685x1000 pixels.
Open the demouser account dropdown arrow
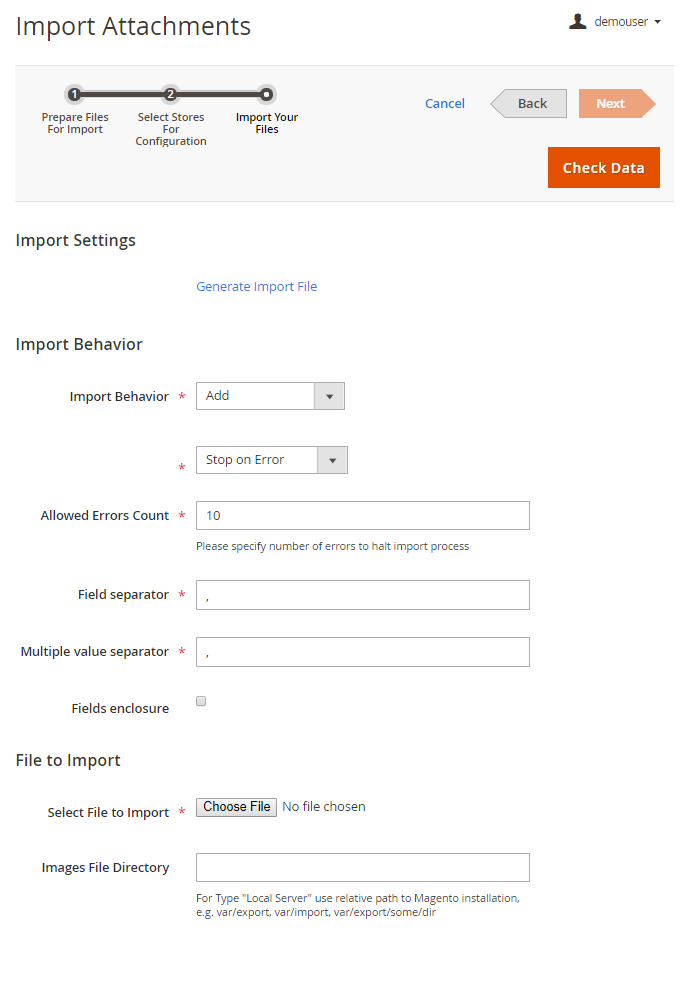[657, 22]
